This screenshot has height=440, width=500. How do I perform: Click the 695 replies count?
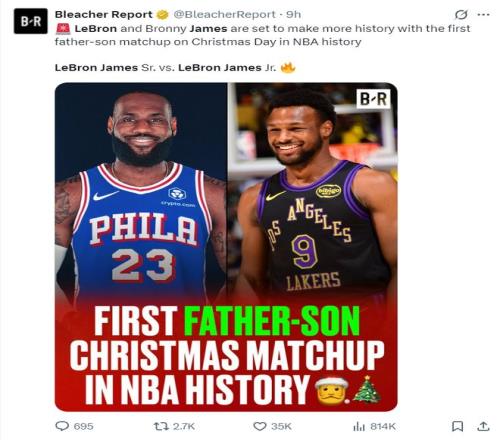click(83, 426)
